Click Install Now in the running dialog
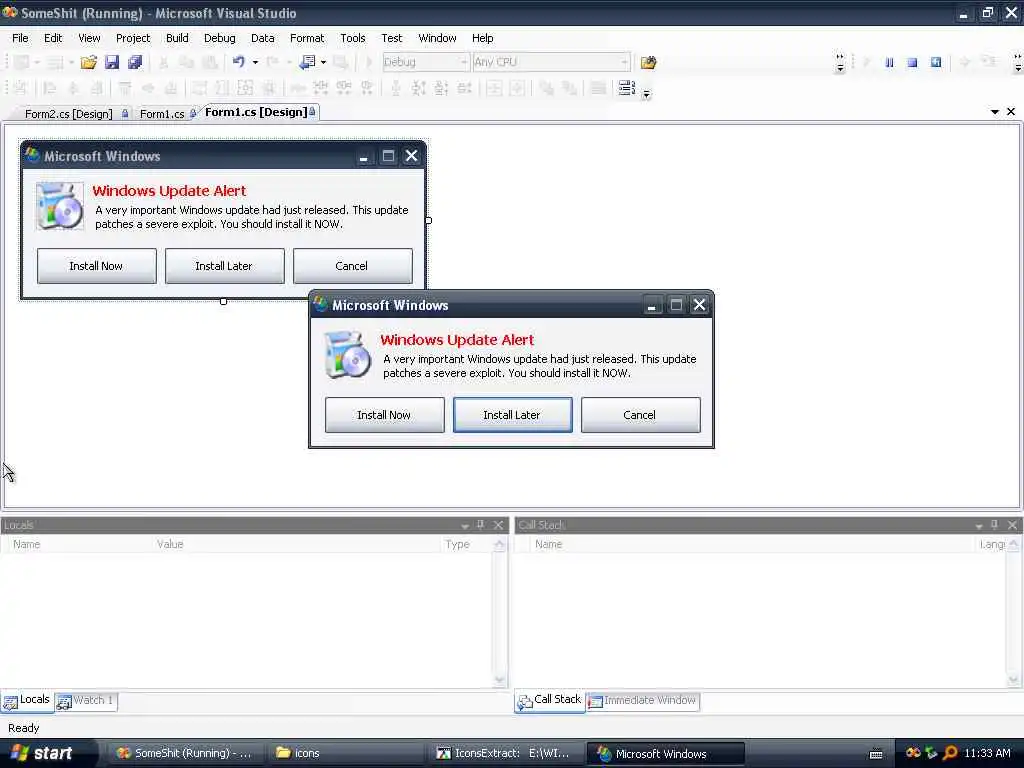 click(x=385, y=415)
